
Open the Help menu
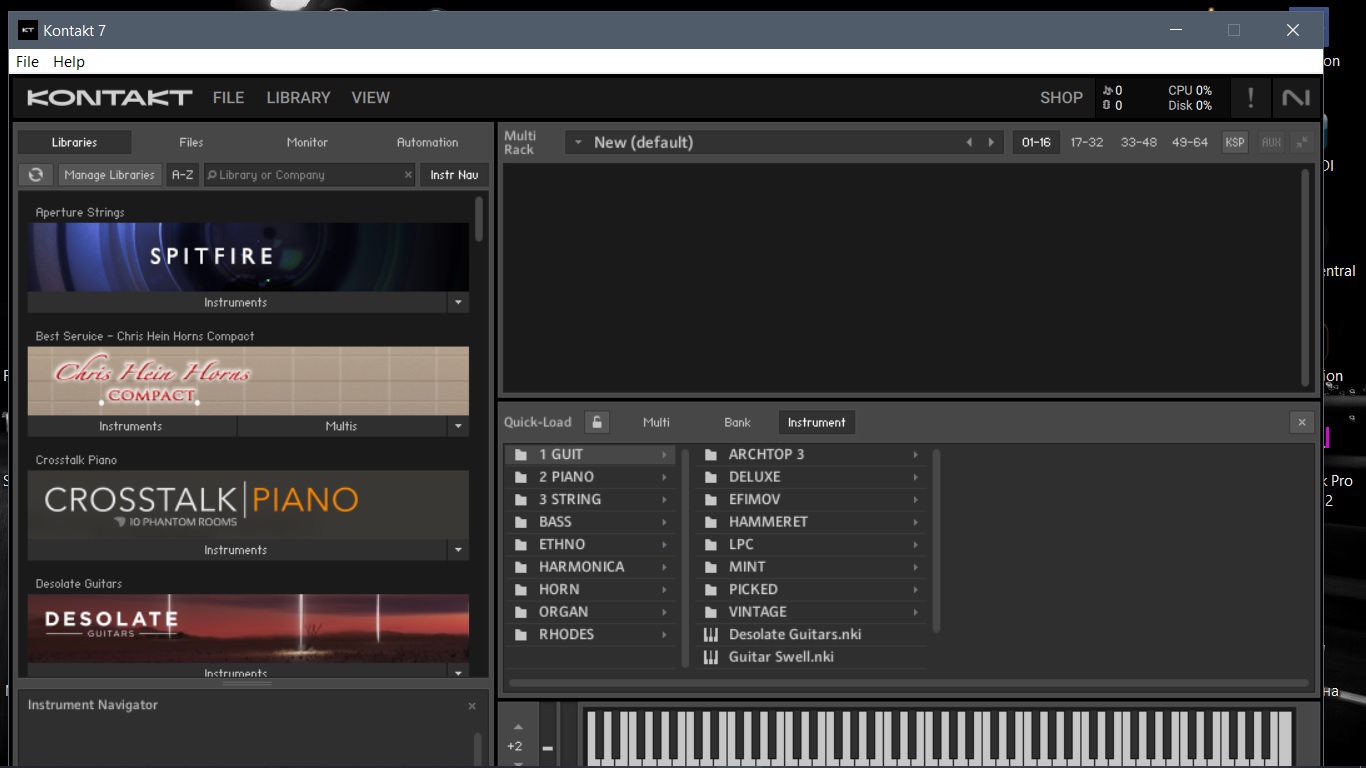coord(69,62)
